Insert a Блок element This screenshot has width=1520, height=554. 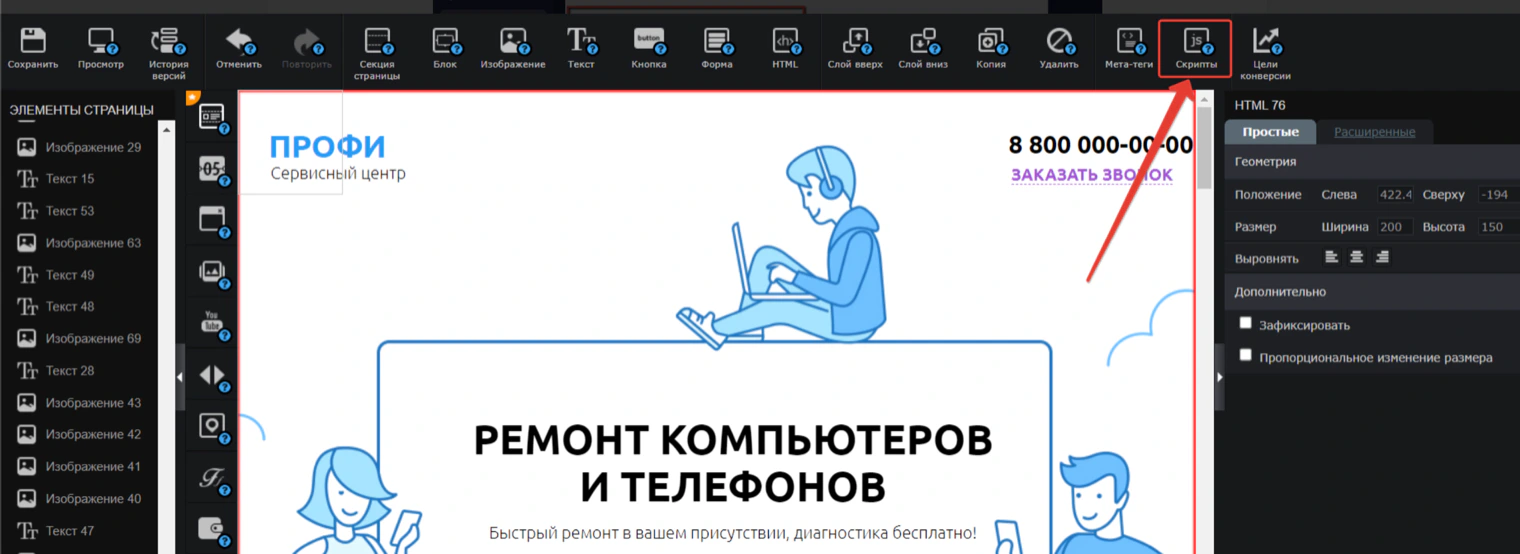point(445,41)
